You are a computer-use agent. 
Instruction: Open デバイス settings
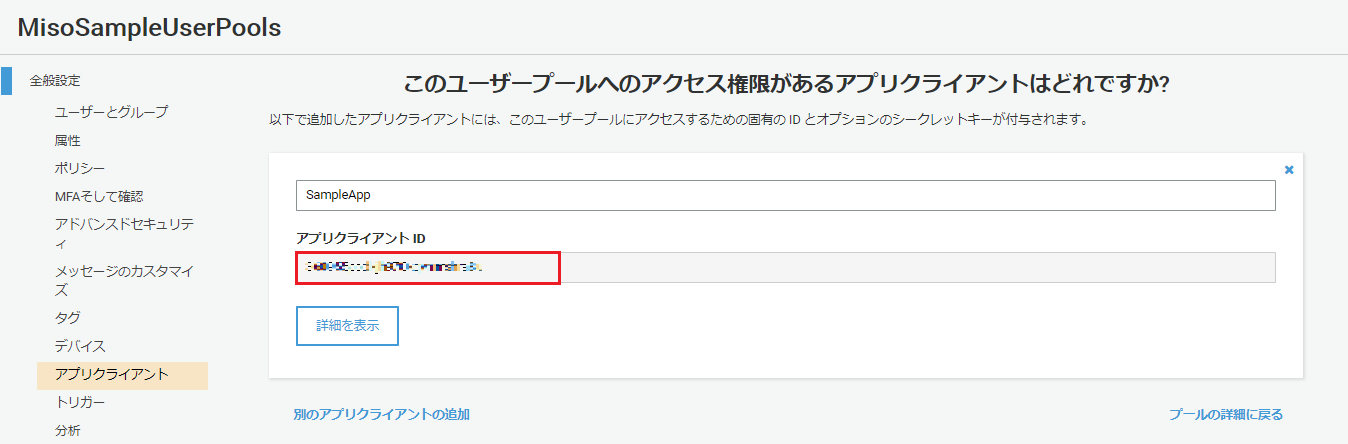(x=80, y=346)
